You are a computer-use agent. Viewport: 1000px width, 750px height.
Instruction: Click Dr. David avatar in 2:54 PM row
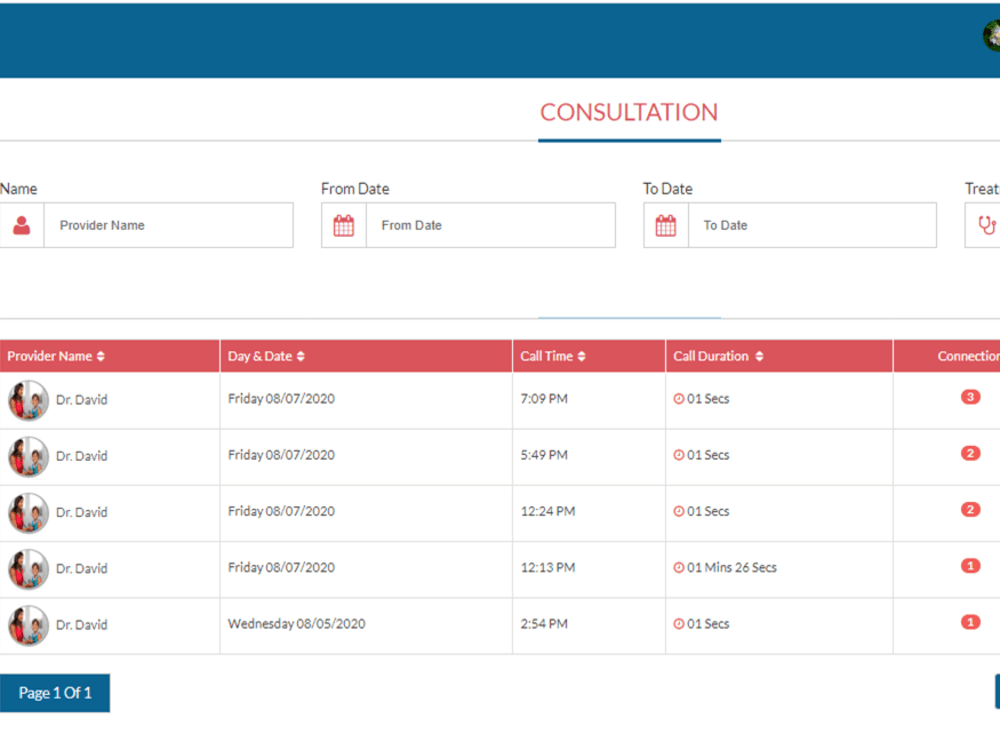[x=29, y=625]
